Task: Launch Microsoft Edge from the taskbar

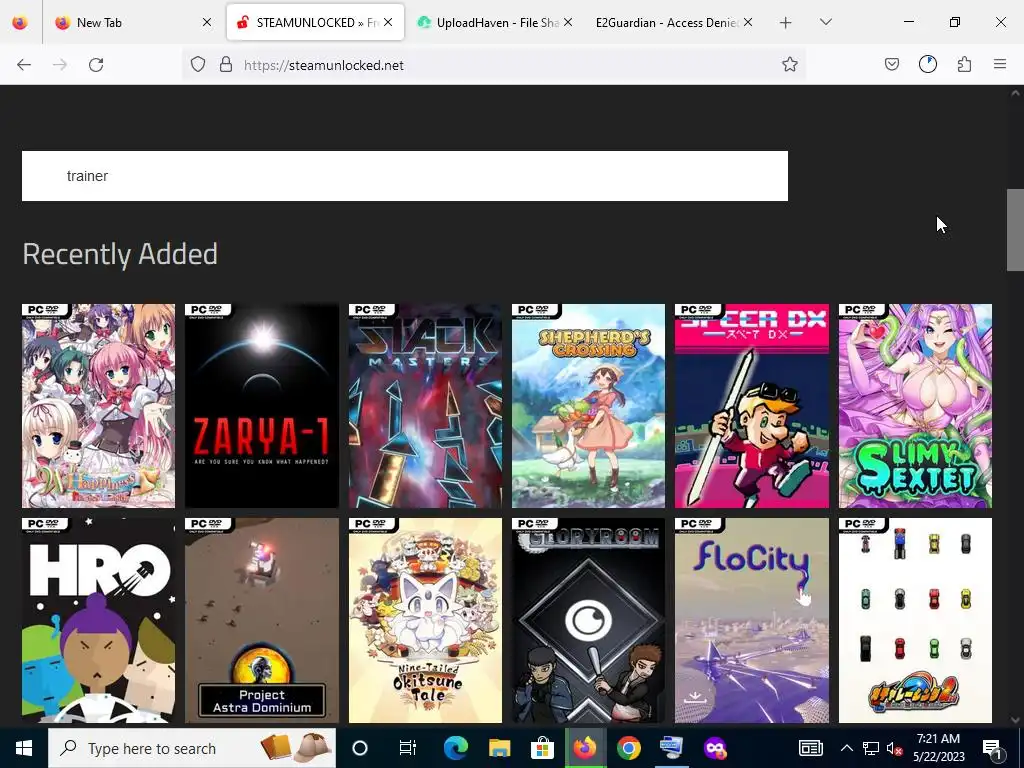Action: (456, 748)
